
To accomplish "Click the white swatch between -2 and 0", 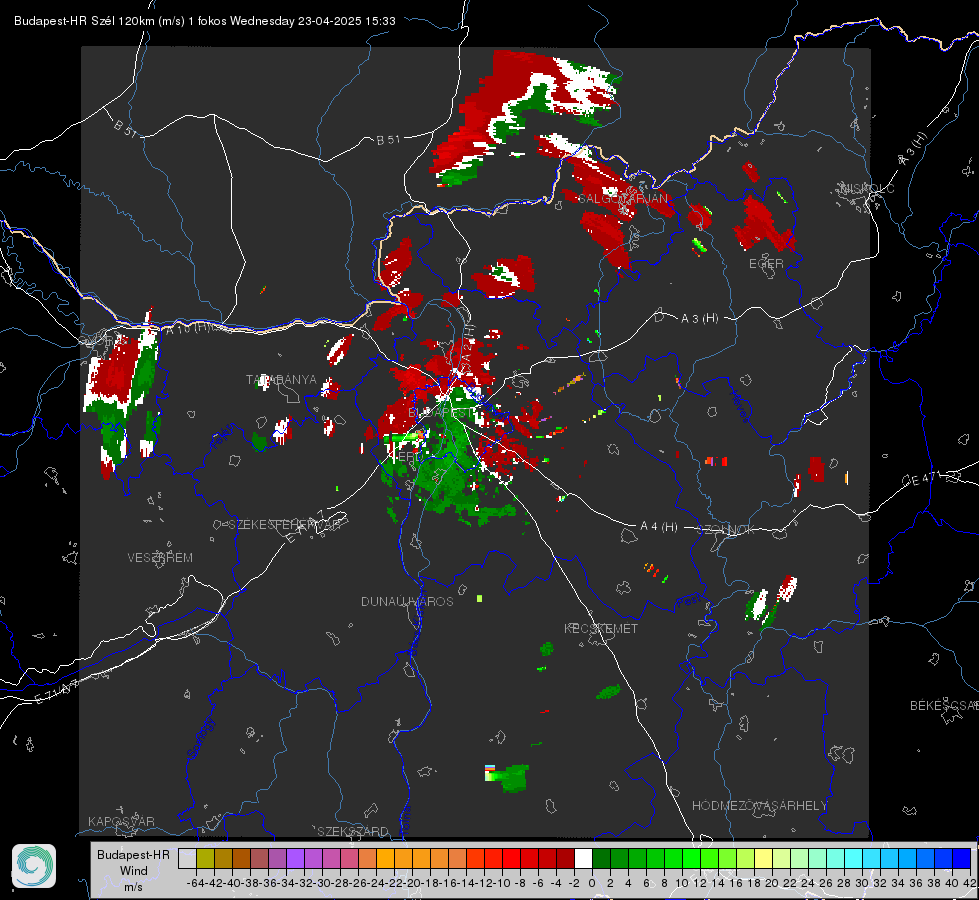I will (583, 859).
